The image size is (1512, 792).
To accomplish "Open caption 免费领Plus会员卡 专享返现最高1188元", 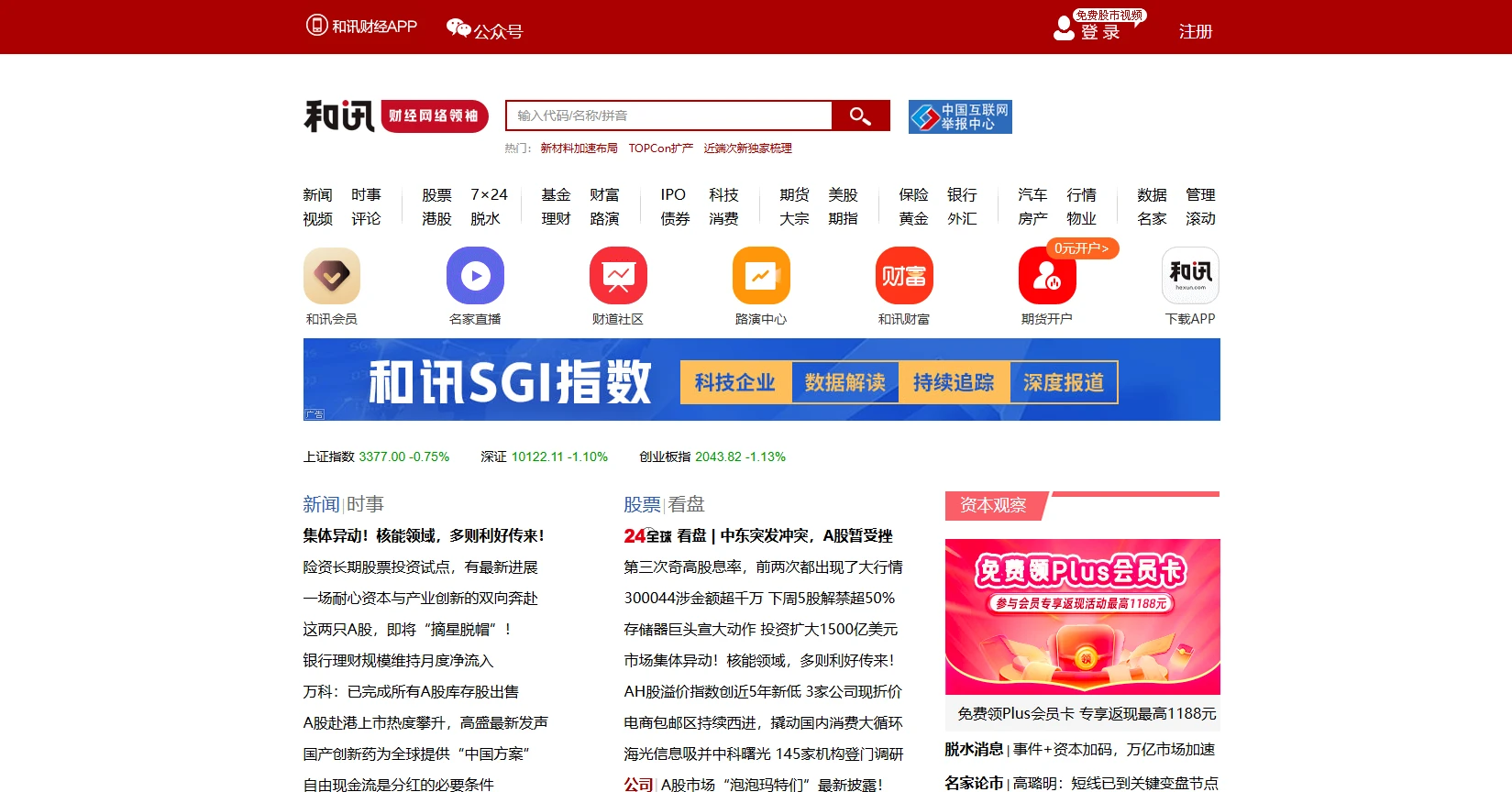I will point(1087,713).
